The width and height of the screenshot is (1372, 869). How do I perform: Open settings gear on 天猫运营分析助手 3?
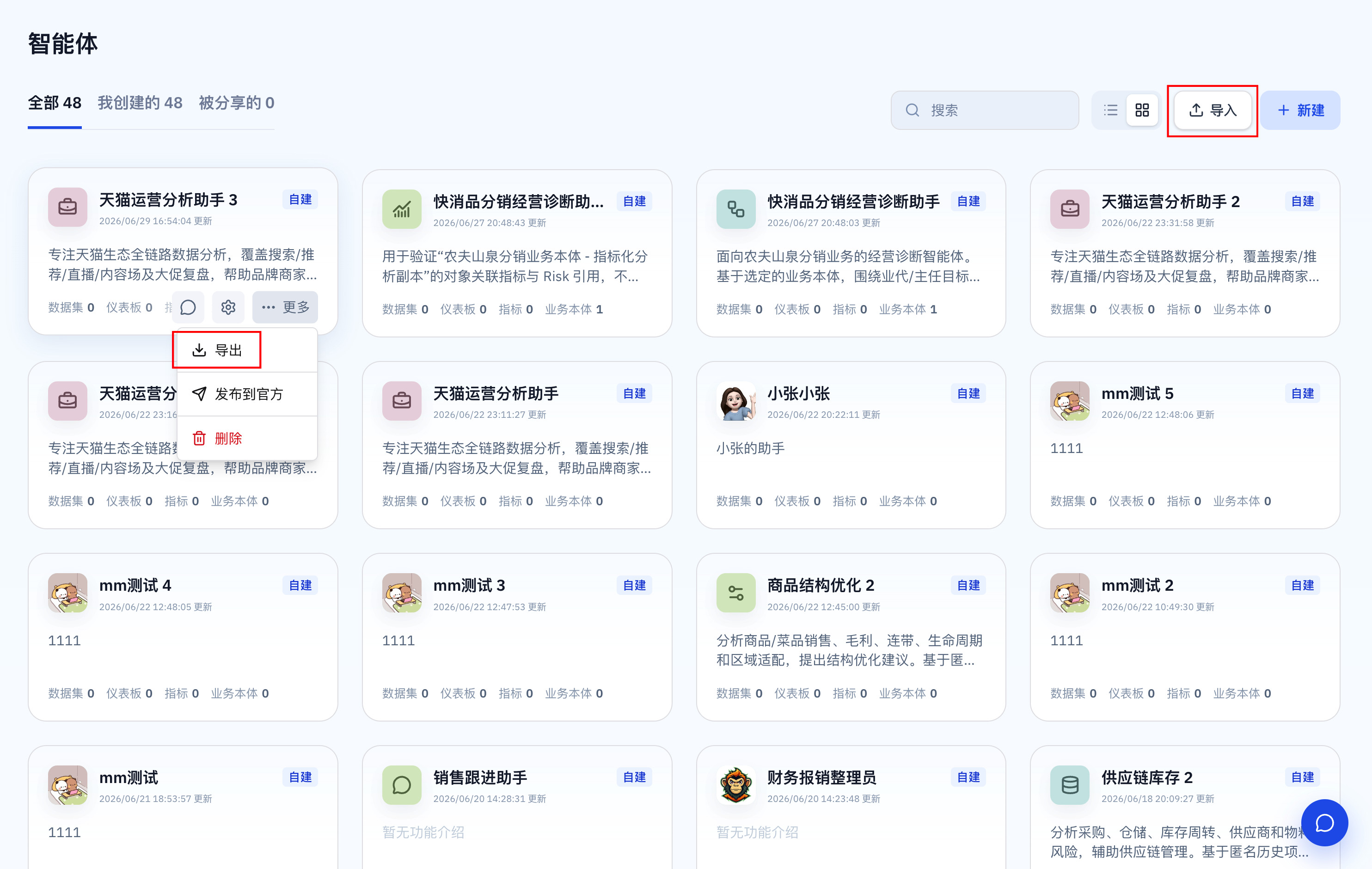228,308
